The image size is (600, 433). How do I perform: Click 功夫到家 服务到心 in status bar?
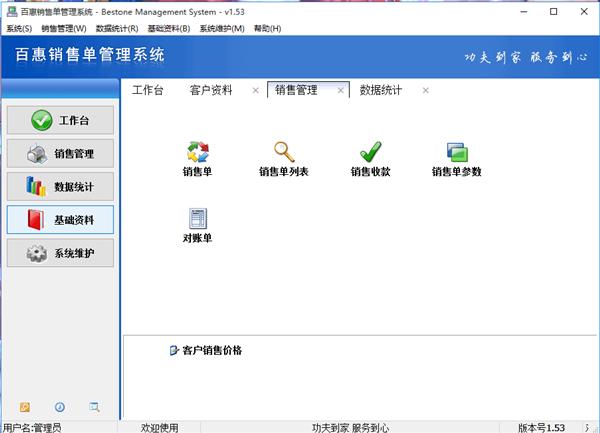pyautogui.click(x=351, y=428)
